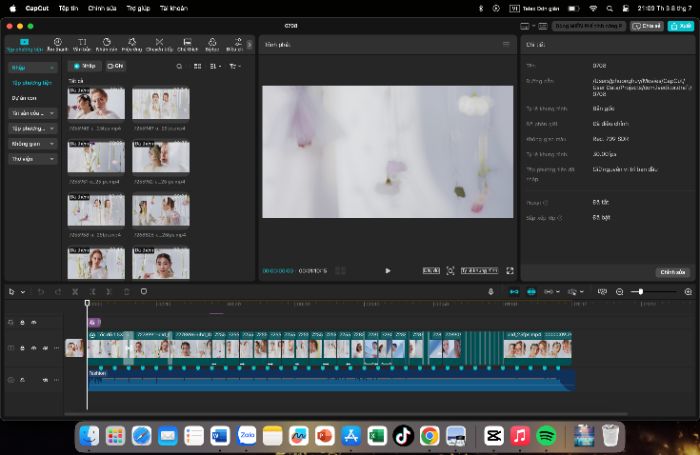The height and width of the screenshot is (455, 700).
Task: Open the Chuyển tiếp transitions tab
Action: point(159,45)
